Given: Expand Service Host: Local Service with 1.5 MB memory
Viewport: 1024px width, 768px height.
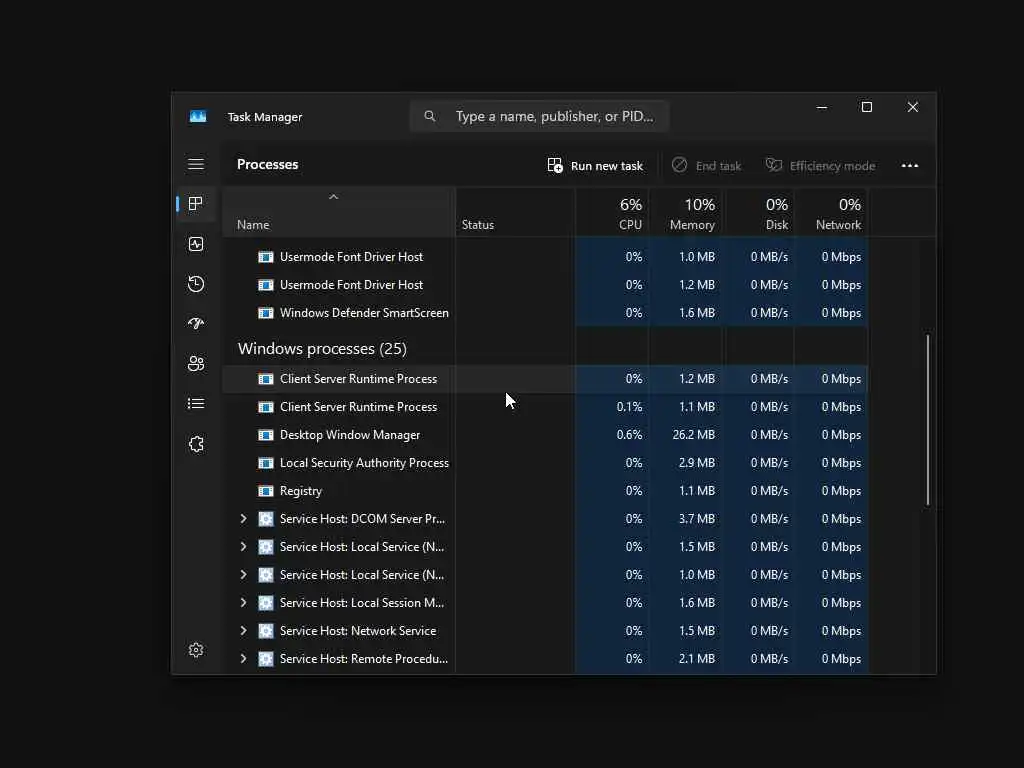Looking at the screenshot, I should [x=244, y=547].
